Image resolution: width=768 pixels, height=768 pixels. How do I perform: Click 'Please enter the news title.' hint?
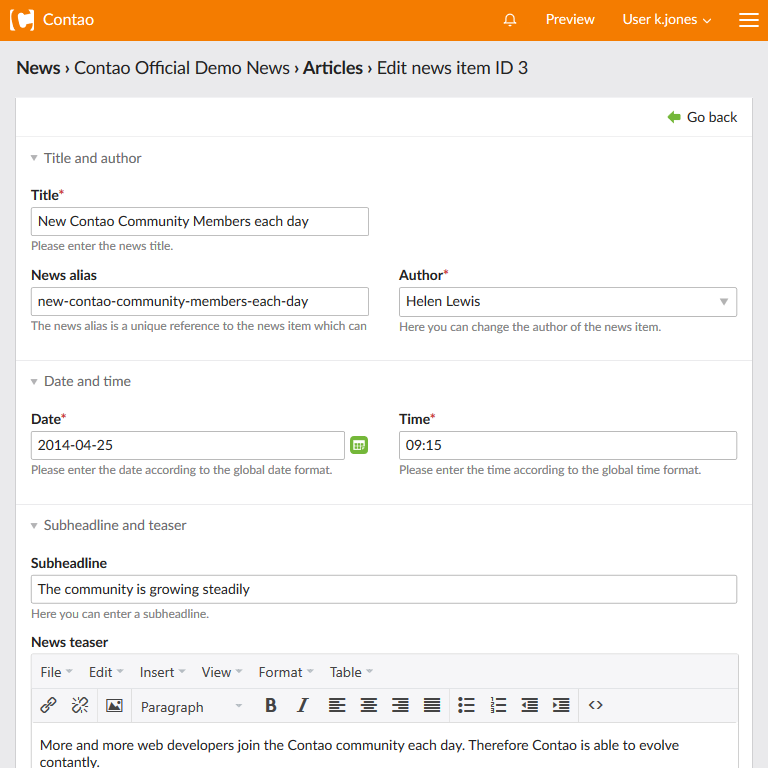102,246
